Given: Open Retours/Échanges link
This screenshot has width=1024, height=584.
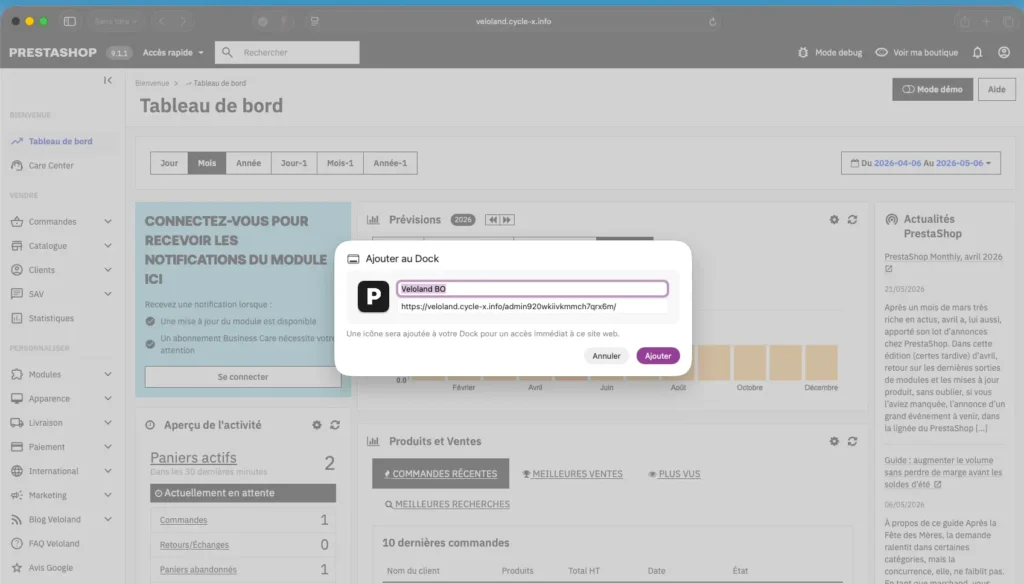Looking at the screenshot, I should click(x=194, y=545).
